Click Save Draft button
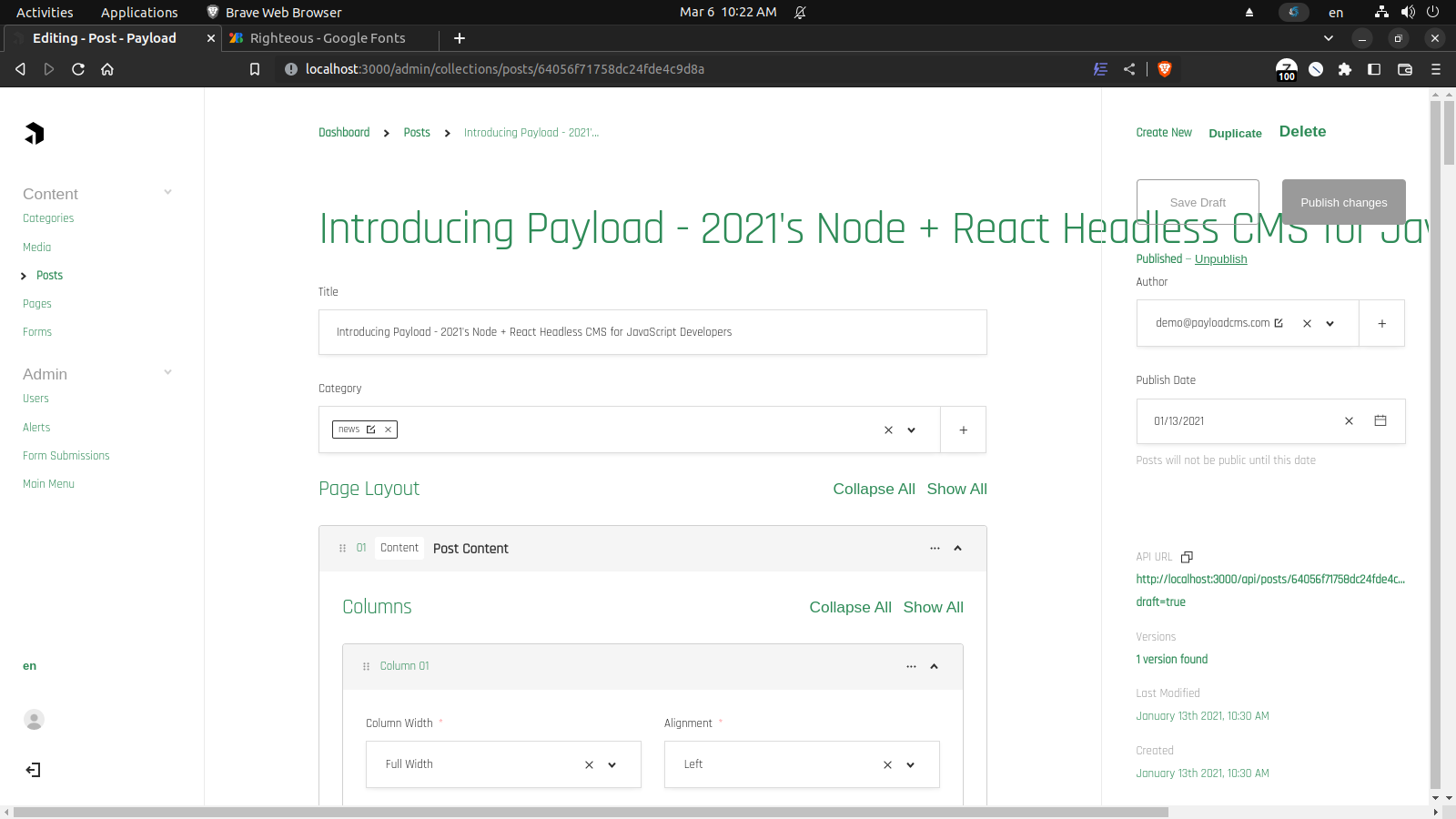The height and width of the screenshot is (819, 1456). [1198, 202]
